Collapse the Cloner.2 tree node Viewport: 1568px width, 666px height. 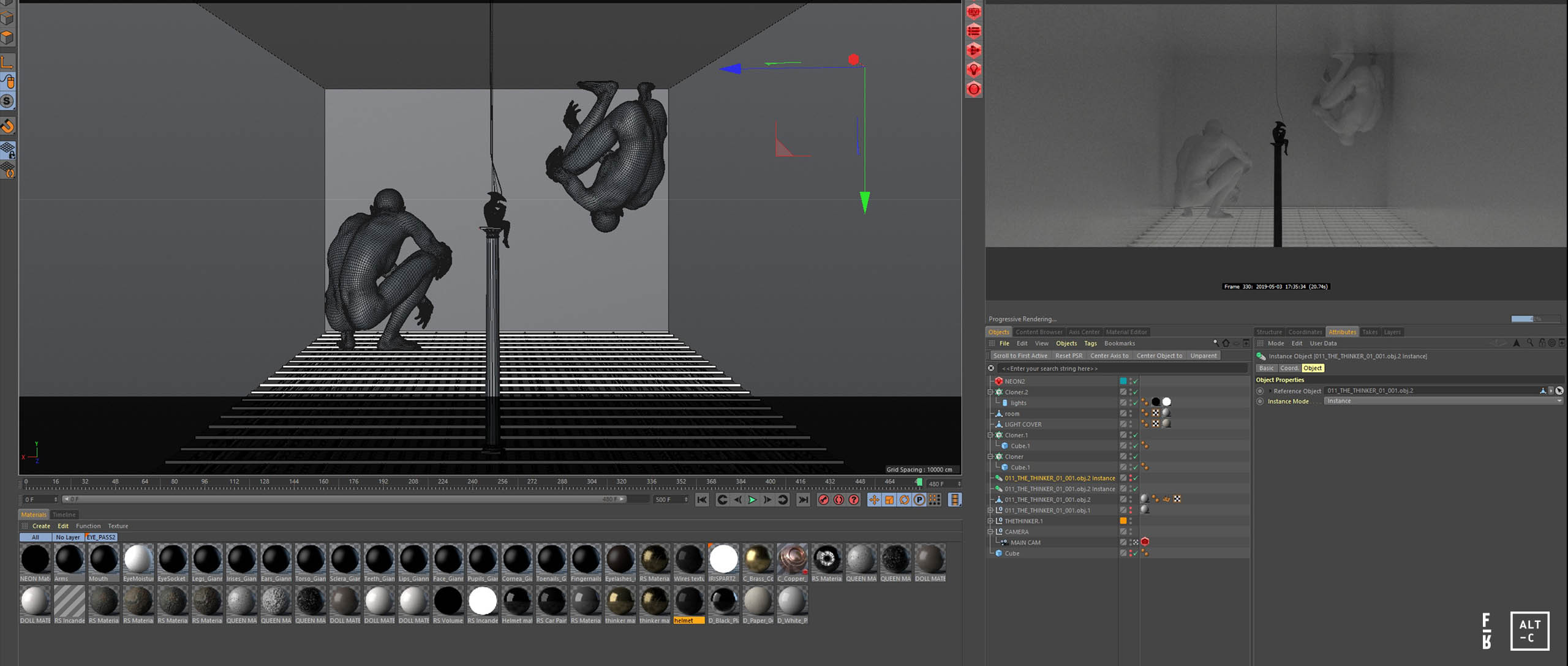tap(990, 392)
